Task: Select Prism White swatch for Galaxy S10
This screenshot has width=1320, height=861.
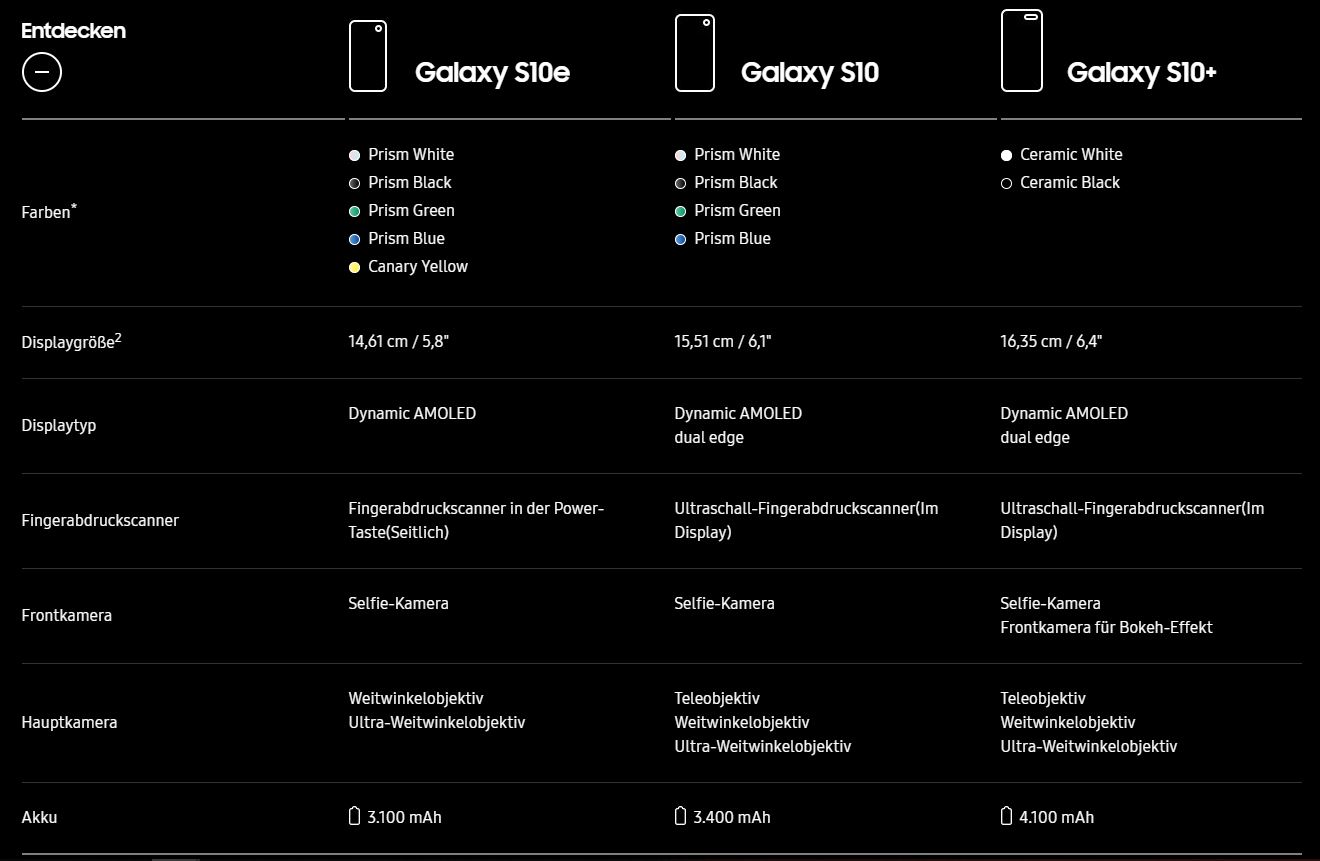Action: [x=680, y=155]
